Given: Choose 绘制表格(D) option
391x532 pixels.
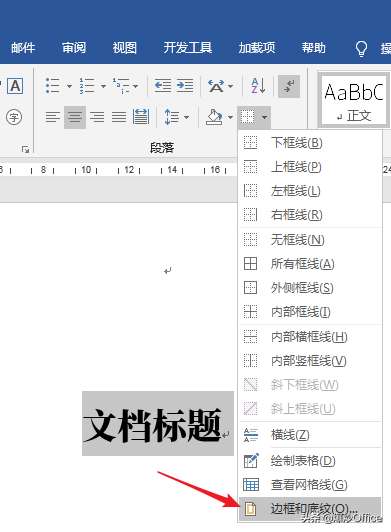Looking at the screenshot, I should (310, 461).
